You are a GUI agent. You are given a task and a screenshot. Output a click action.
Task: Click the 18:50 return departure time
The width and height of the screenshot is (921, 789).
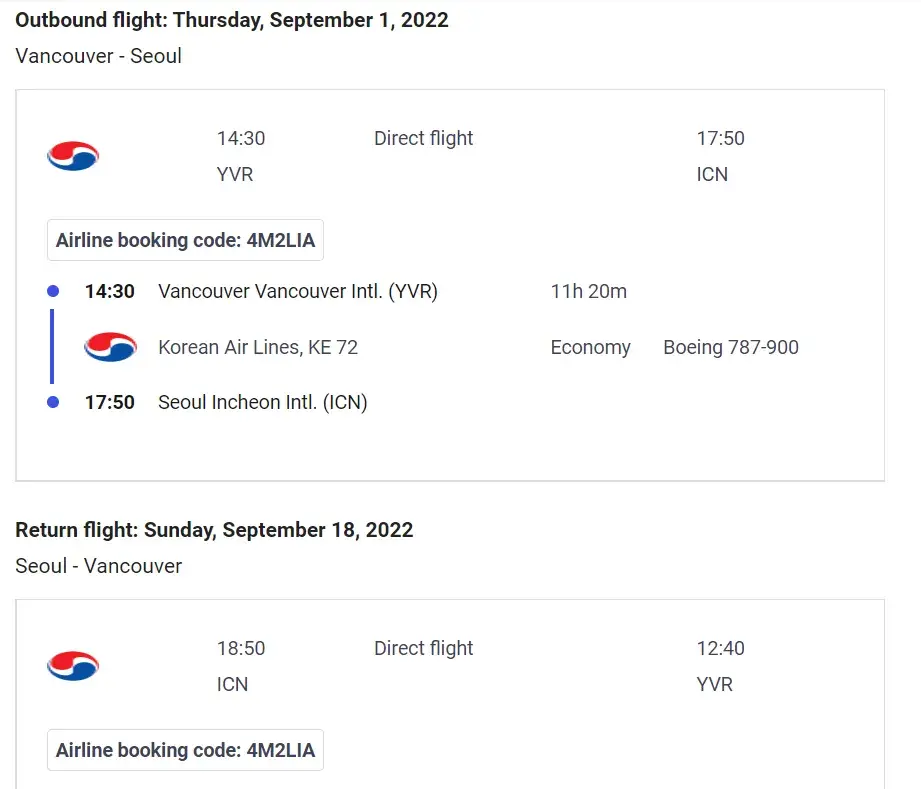[241, 648]
